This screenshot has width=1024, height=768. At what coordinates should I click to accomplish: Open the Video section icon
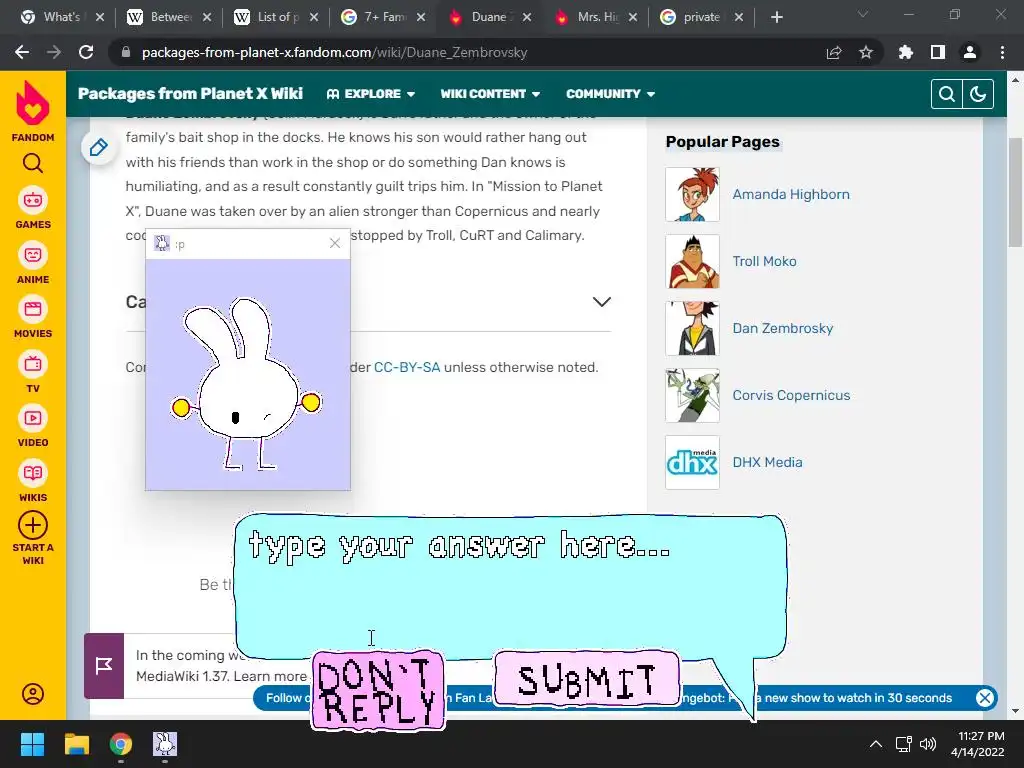(33, 418)
